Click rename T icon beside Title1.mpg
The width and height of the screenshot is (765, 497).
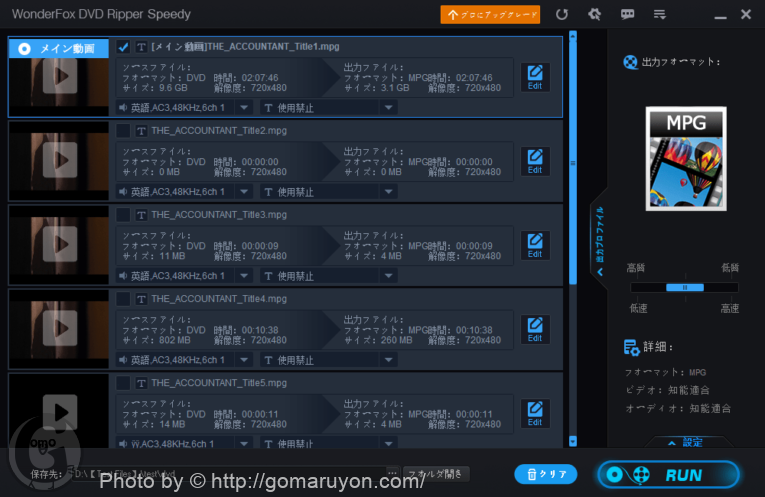coord(141,47)
